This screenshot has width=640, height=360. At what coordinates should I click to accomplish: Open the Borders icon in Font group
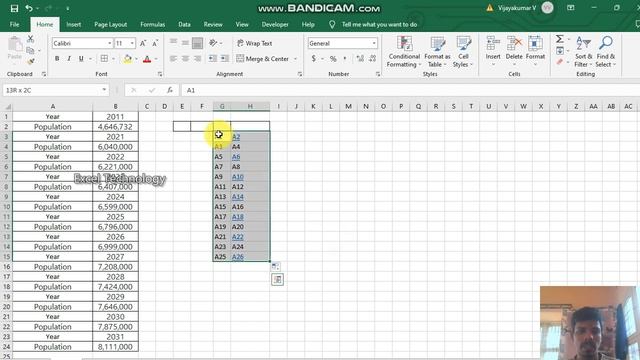click(104, 59)
